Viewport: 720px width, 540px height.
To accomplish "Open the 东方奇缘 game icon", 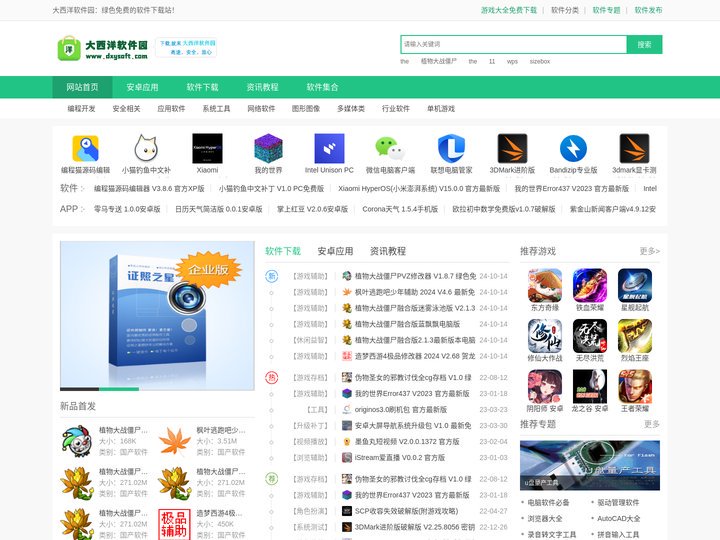I will click(x=545, y=285).
